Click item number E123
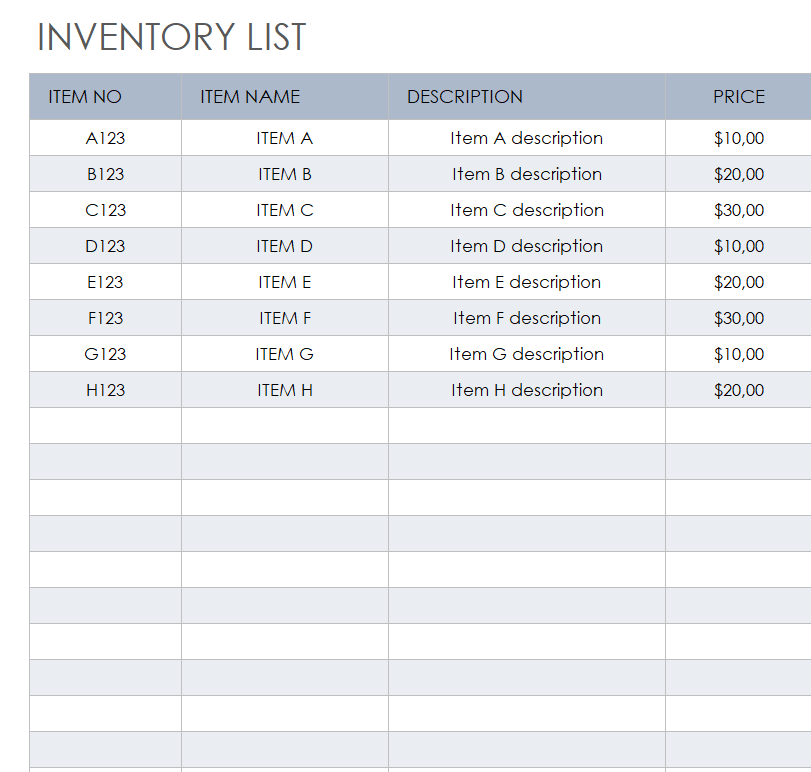Viewport: 811px width, 772px height. click(105, 282)
